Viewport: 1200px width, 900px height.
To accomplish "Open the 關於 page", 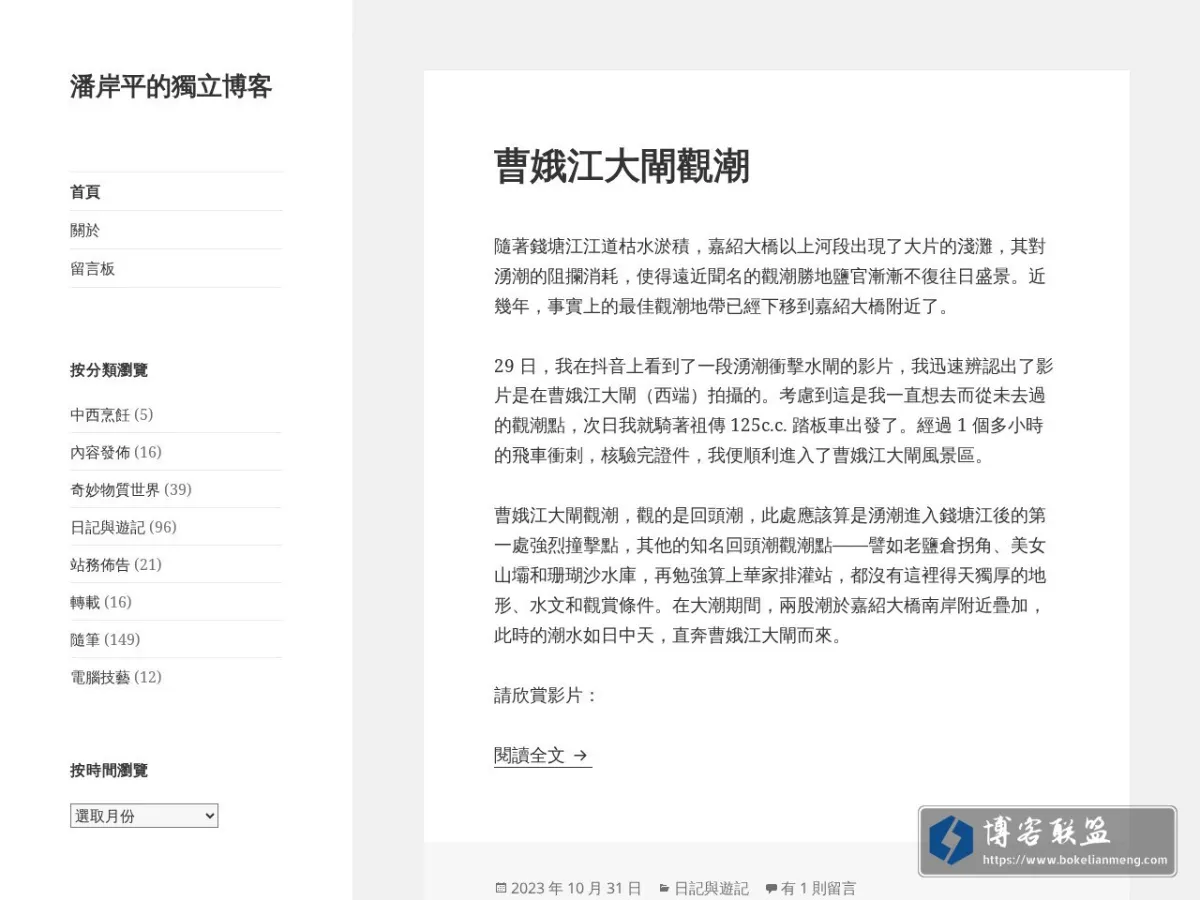I will click(x=85, y=230).
